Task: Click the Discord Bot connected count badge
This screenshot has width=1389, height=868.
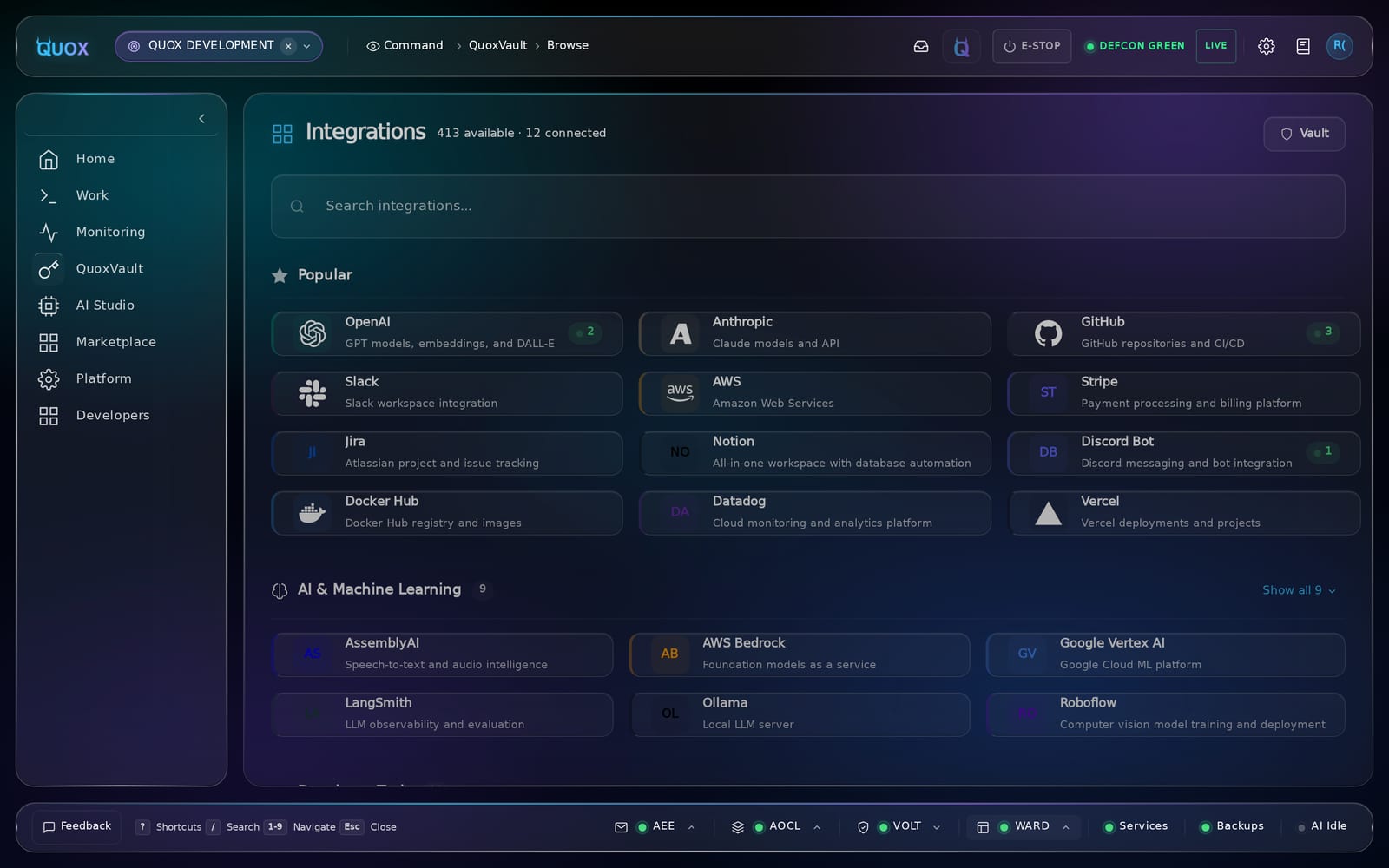Action: (x=1324, y=452)
